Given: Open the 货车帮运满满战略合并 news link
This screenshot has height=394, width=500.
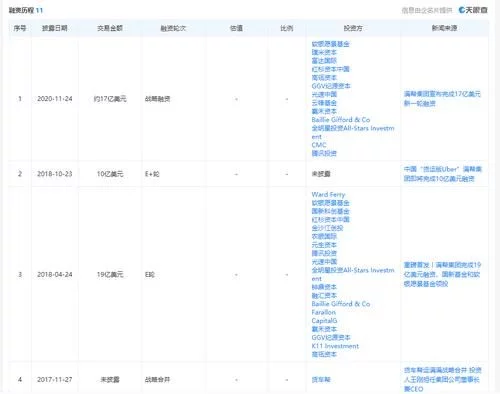Looking at the screenshot, I should click(x=443, y=380).
